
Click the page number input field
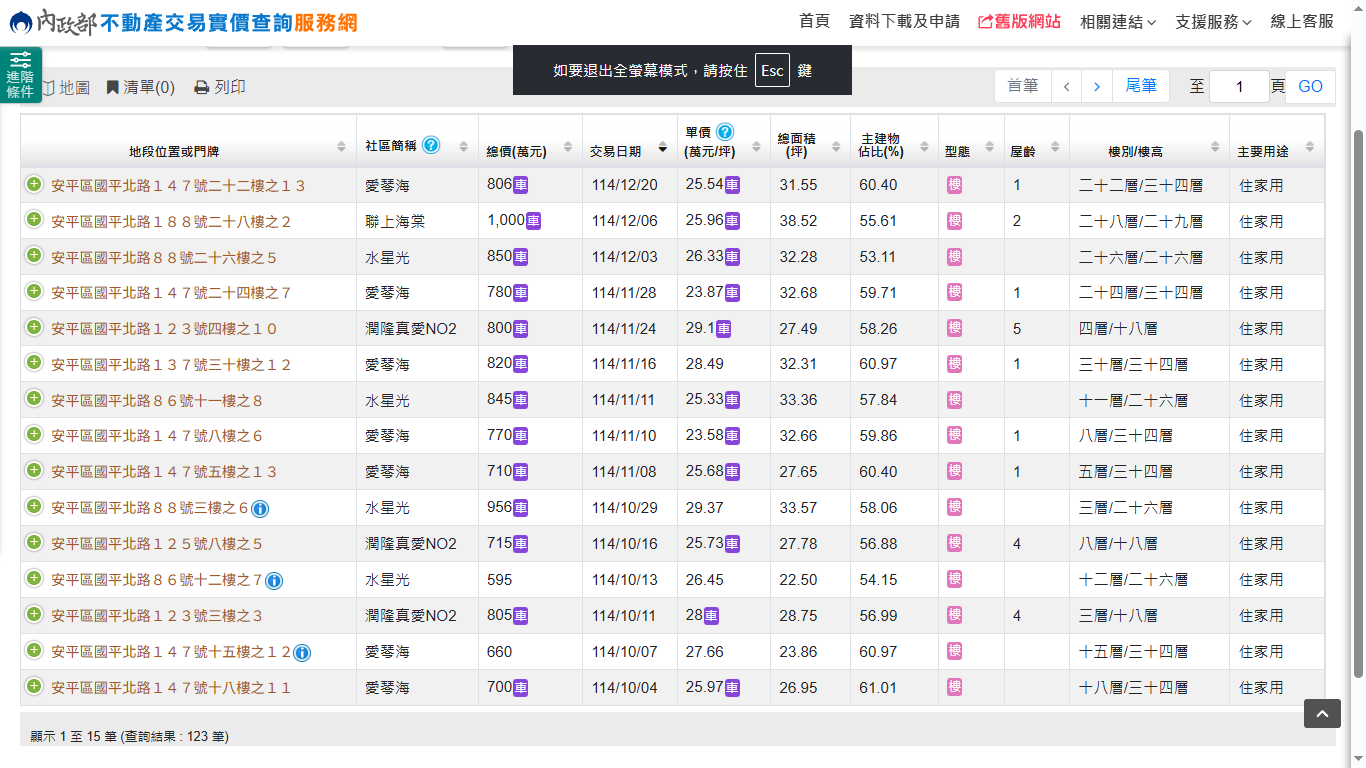tap(1238, 87)
